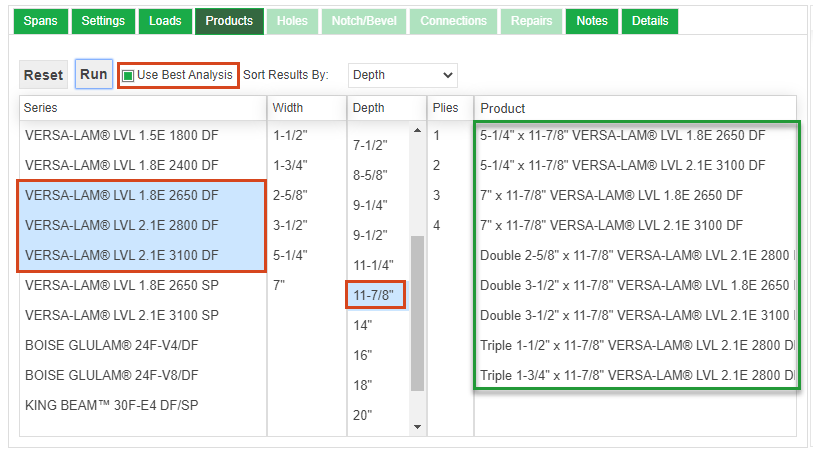813x452 pixels.
Task: Open the Notch/Bevel tab
Action: tap(364, 21)
